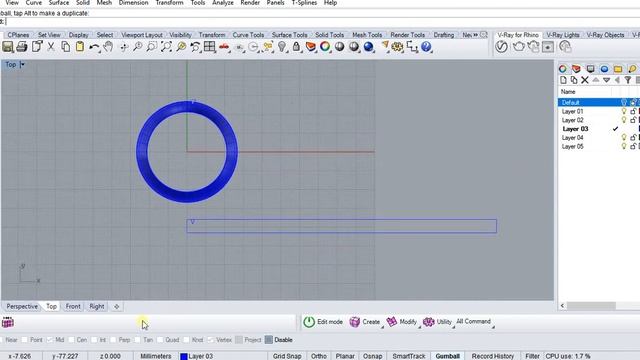Click the layer filter funnel icon

pos(628,80)
